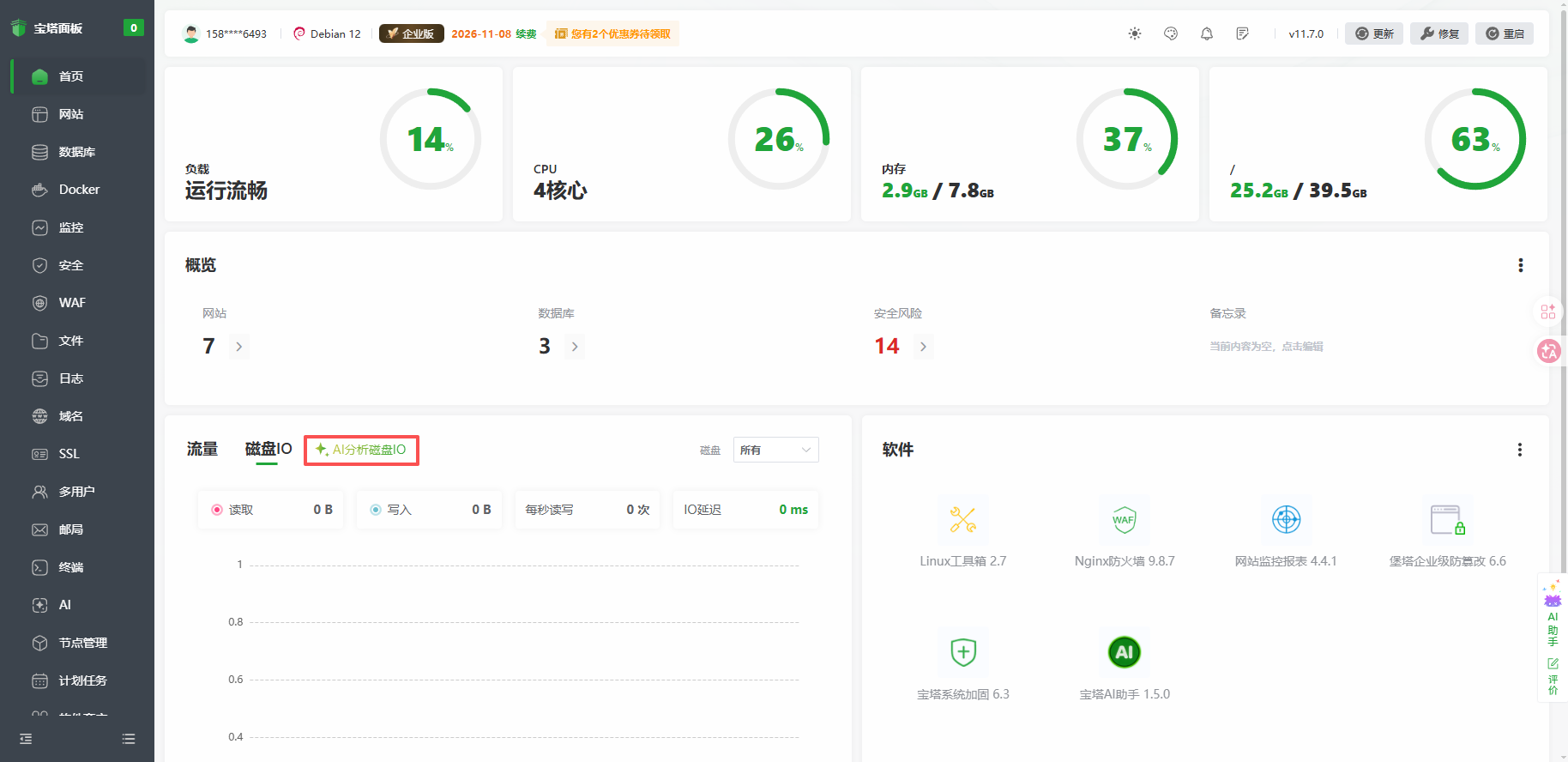The image size is (1568, 762).
Task: Open the notification bell icon
Action: [x=1207, y=33]
